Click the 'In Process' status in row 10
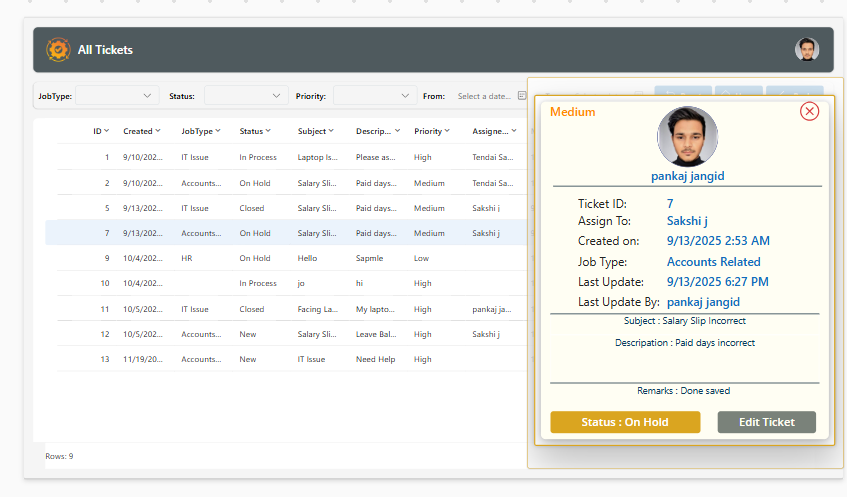The height and width of the screenshot is (497, 847). click(258, 283)
